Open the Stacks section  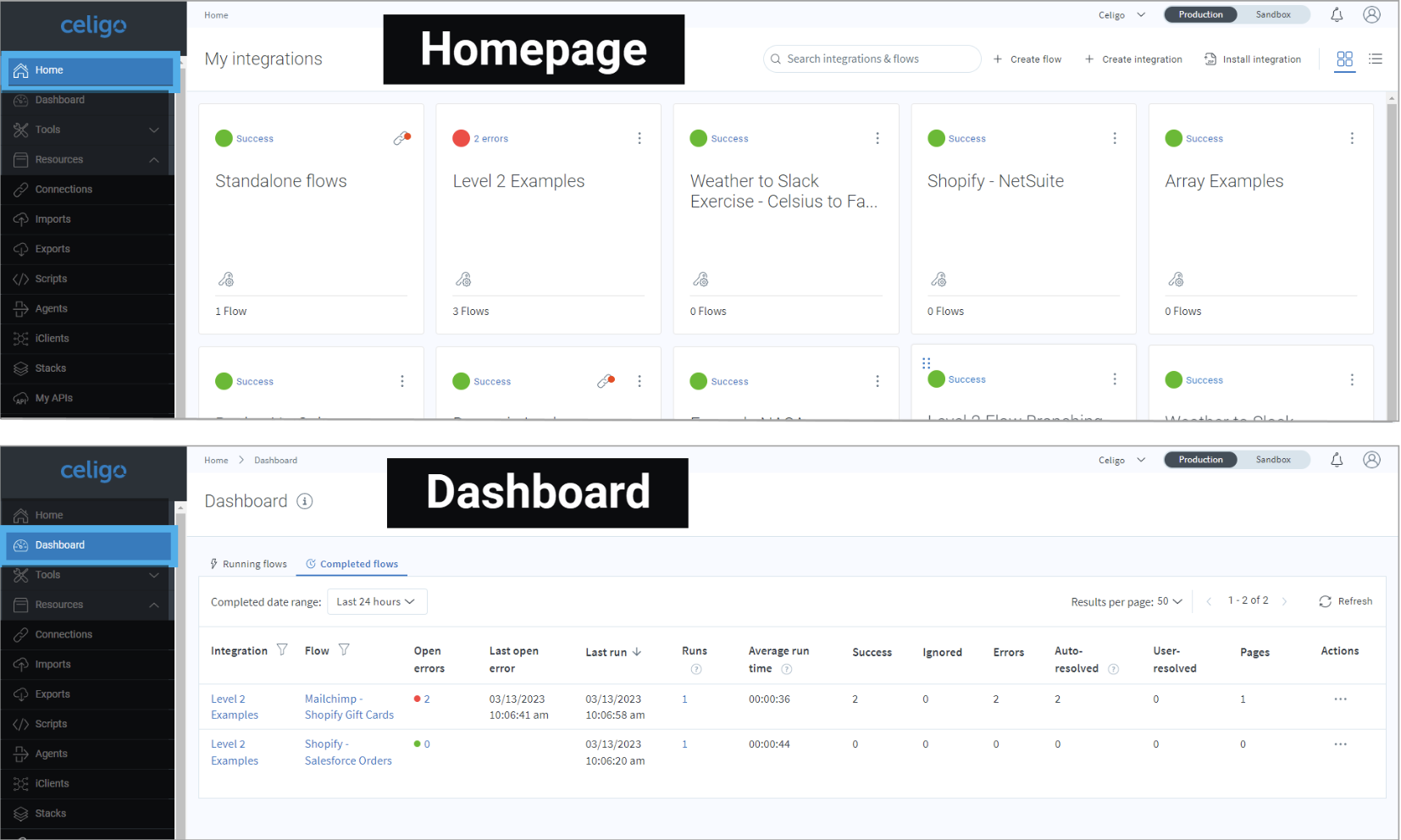(51, 367)
